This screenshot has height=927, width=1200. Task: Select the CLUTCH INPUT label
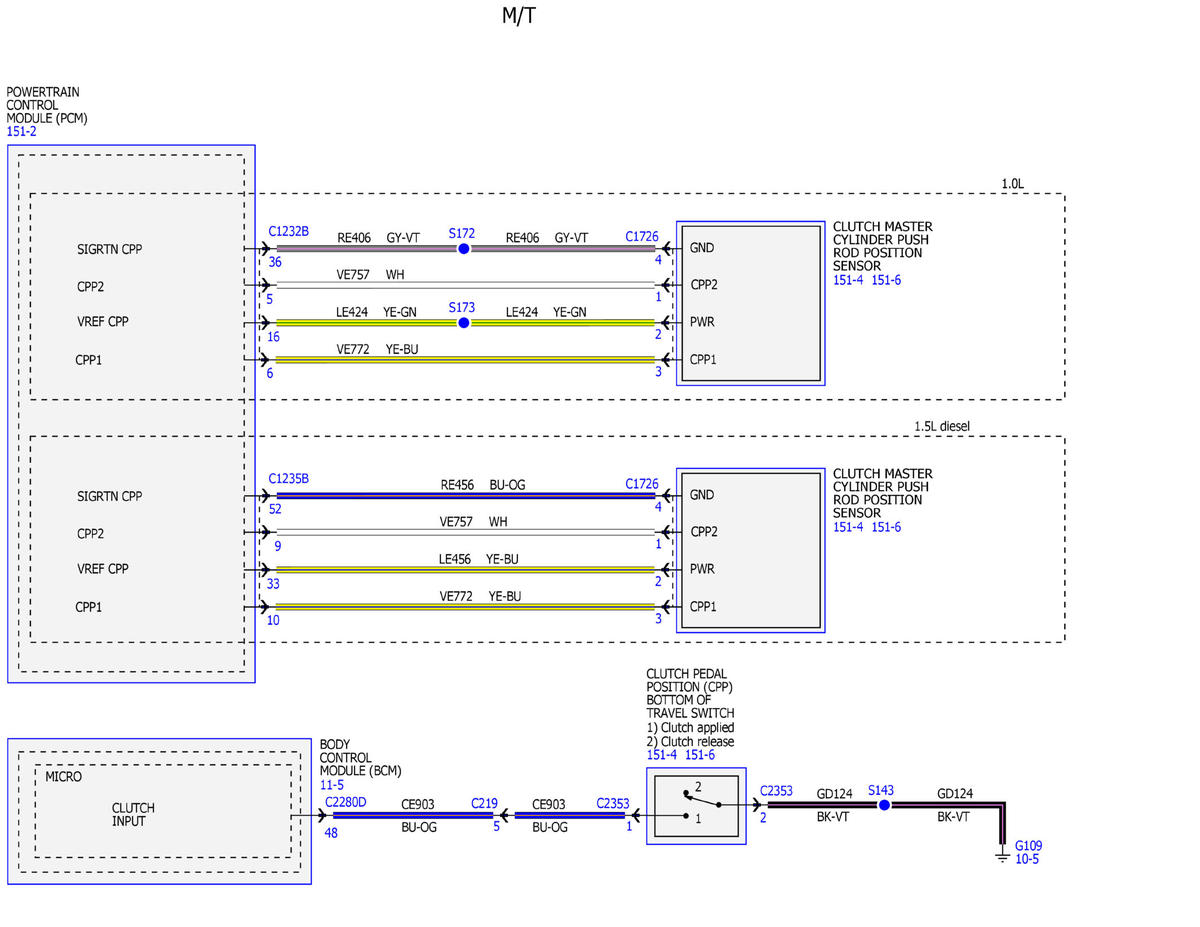pyautogui.click(x=133, y=815)
